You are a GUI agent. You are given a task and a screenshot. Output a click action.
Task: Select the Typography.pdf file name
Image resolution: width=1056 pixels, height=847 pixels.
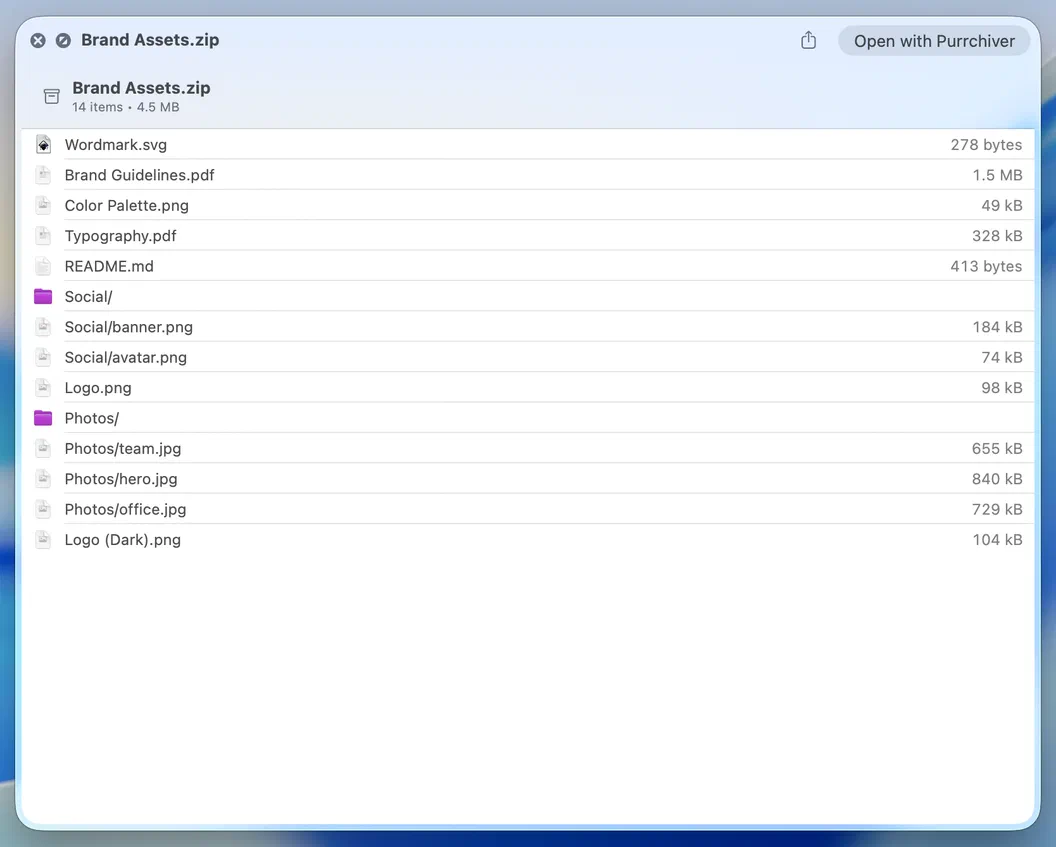(121, 236)
